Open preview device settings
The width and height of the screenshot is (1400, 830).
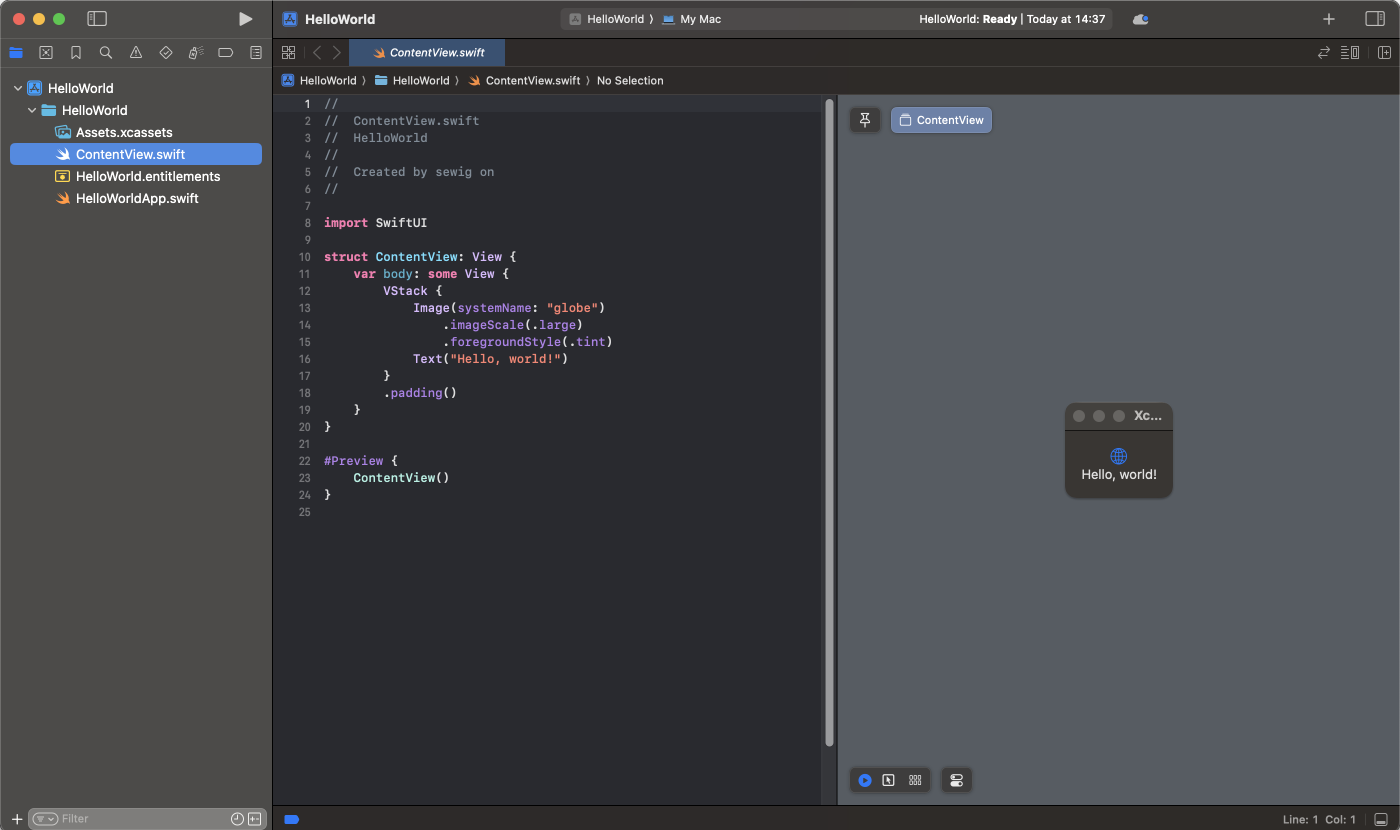pos(956,780)
